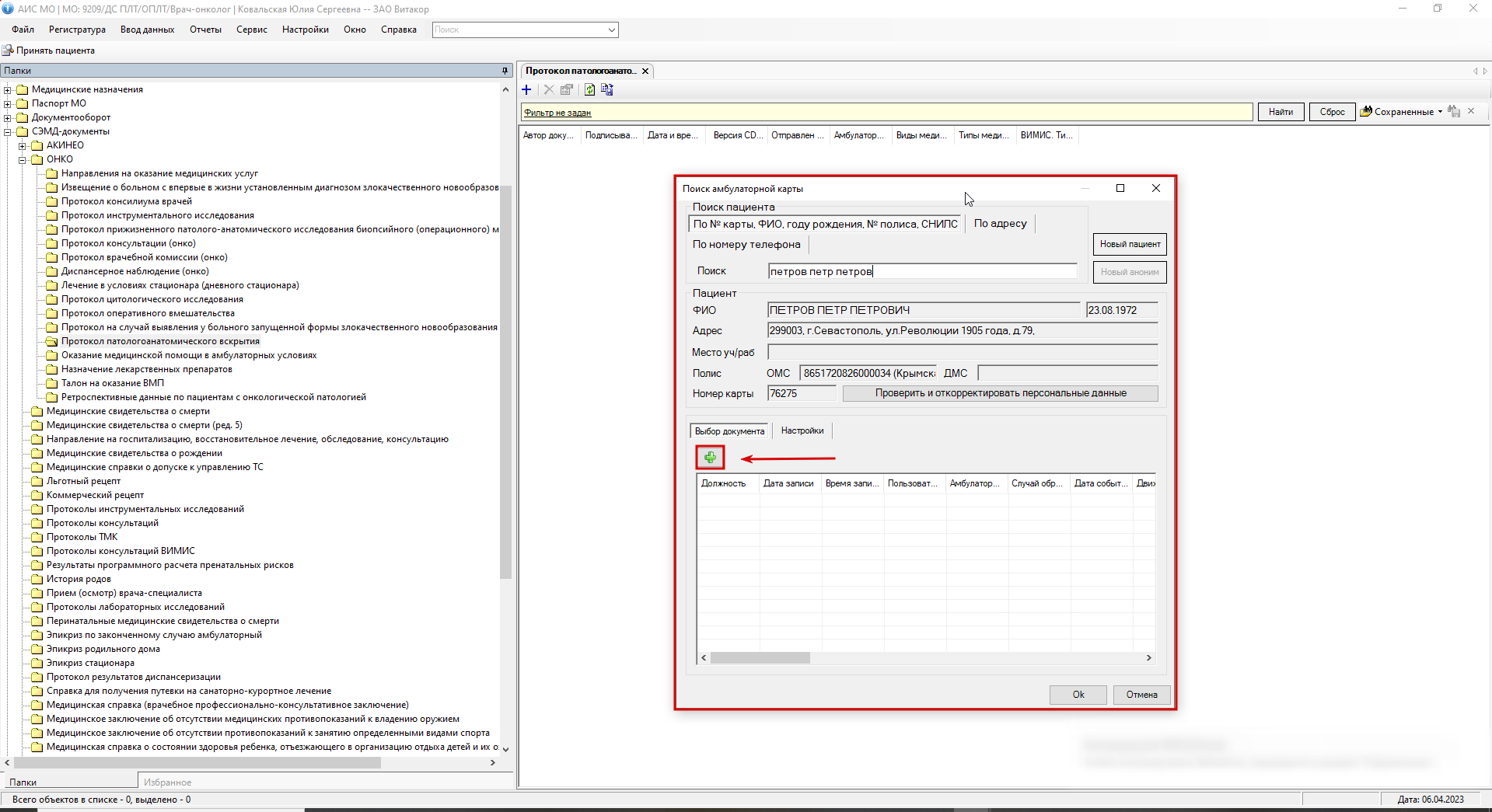
Task: Clear the filter with the small X icon
Action: pos(1471,111)
